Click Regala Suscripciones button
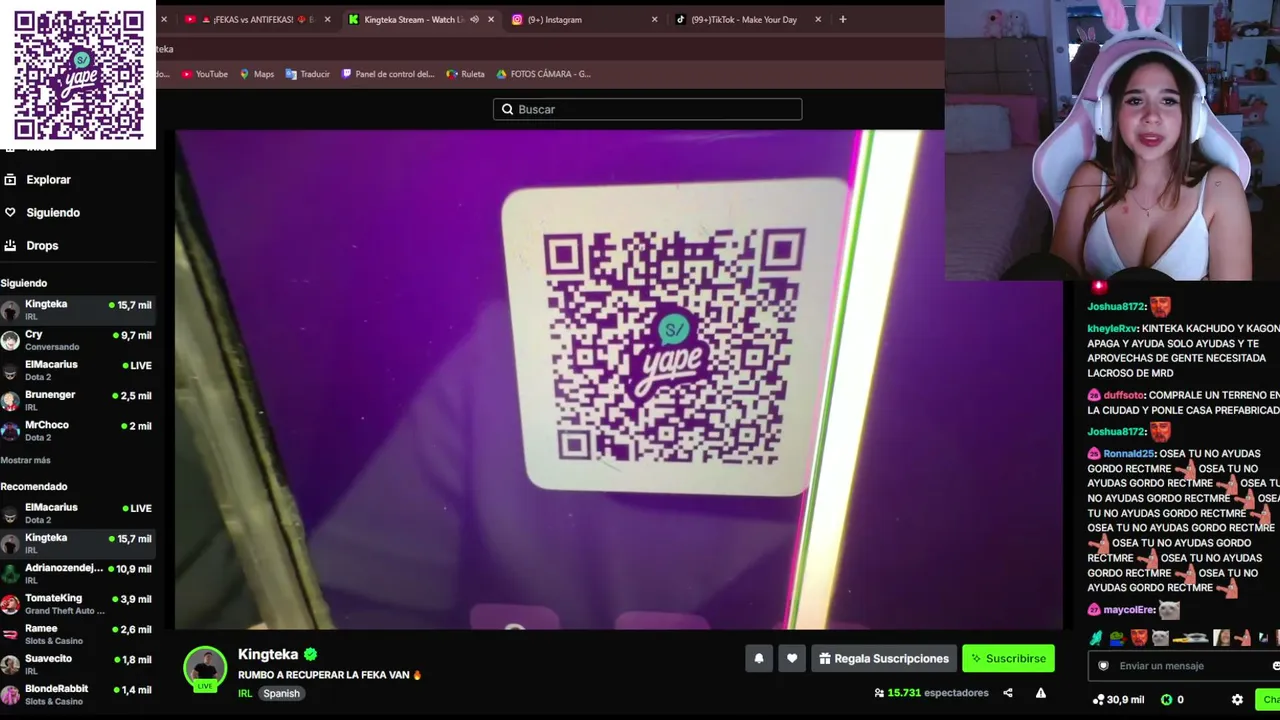This screenshot has height=720, width=1280. (884, 658)
